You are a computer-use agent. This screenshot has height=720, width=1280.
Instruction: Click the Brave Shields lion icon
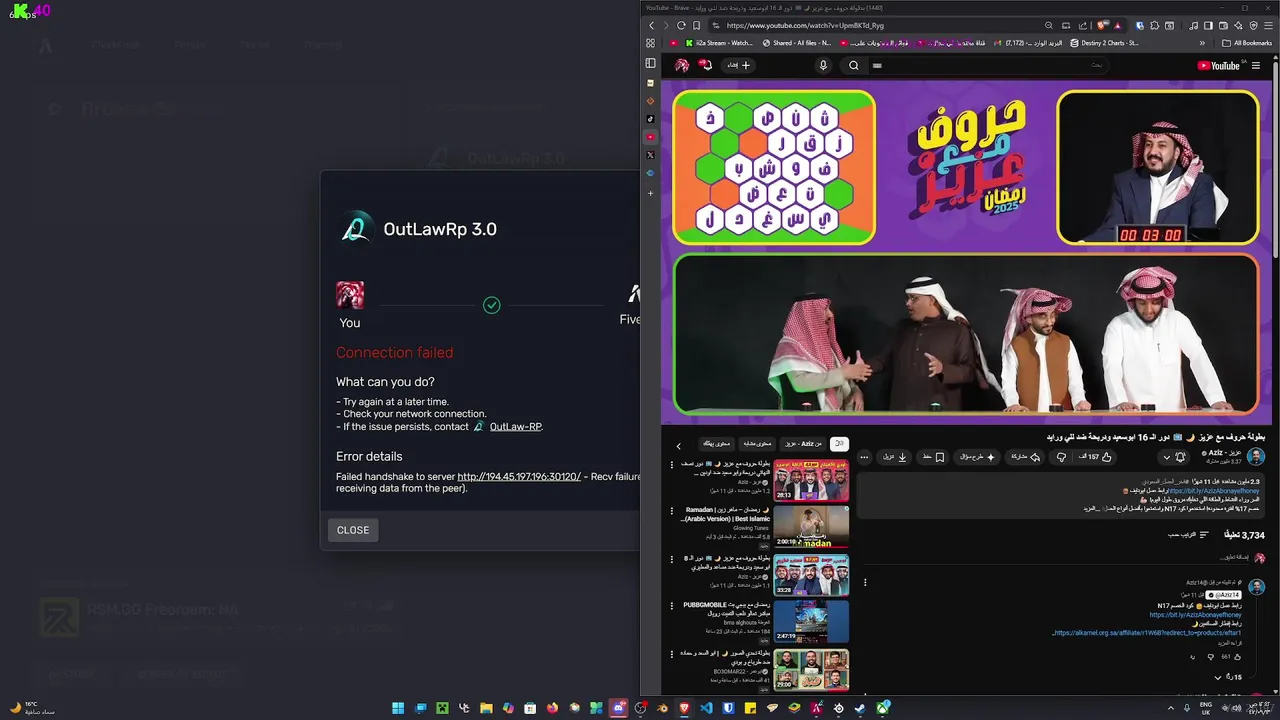(x=1103, y=25)
